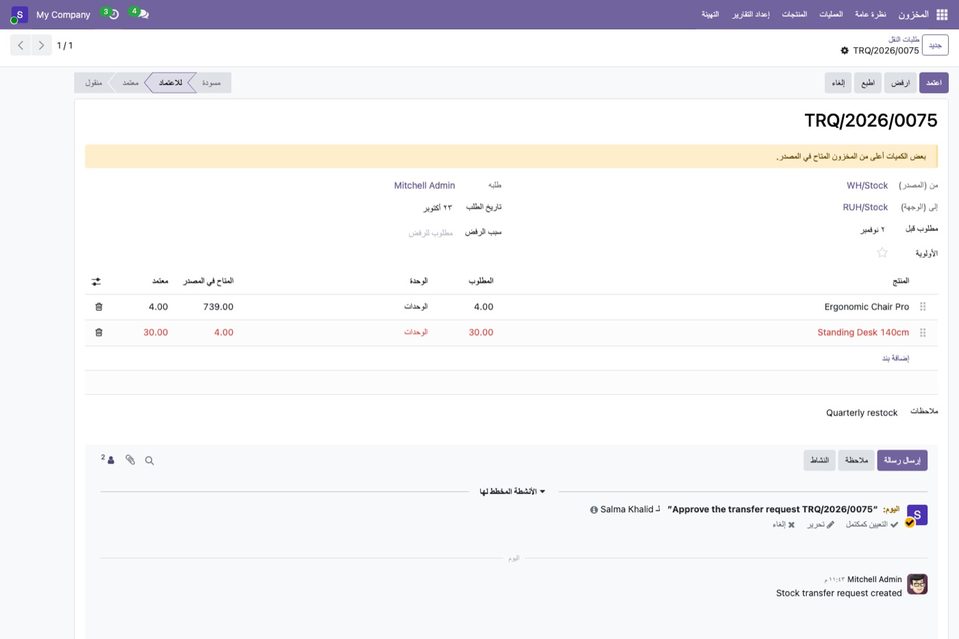Viewport: 959px width, 639px height.
Task: Click the Quarterly restock notes field
Action: pyautogui.click(x=862, y=413)
